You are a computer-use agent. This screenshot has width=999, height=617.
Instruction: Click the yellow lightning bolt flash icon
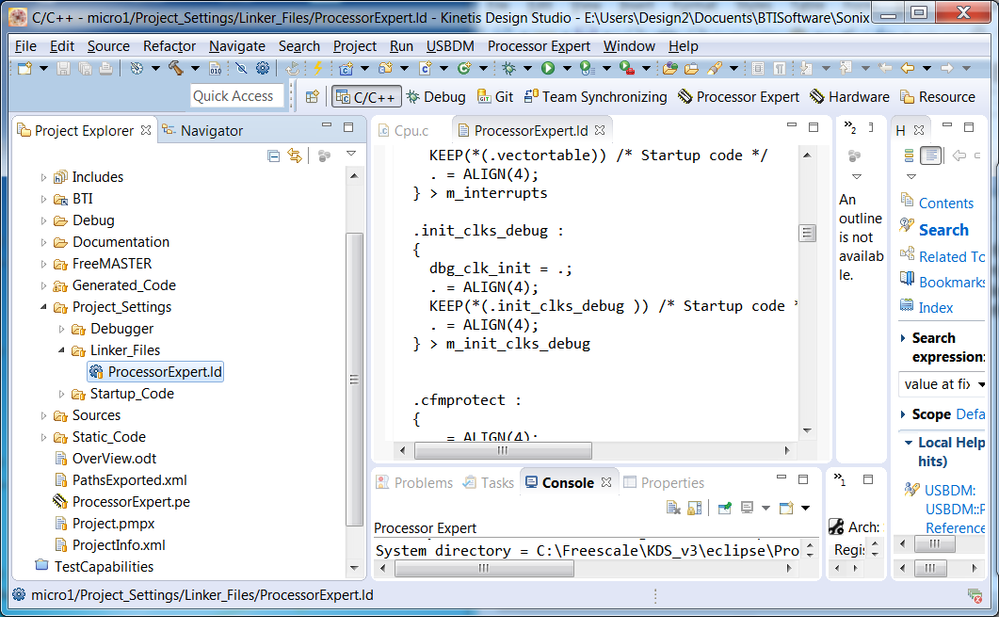[x=317, y=68]
